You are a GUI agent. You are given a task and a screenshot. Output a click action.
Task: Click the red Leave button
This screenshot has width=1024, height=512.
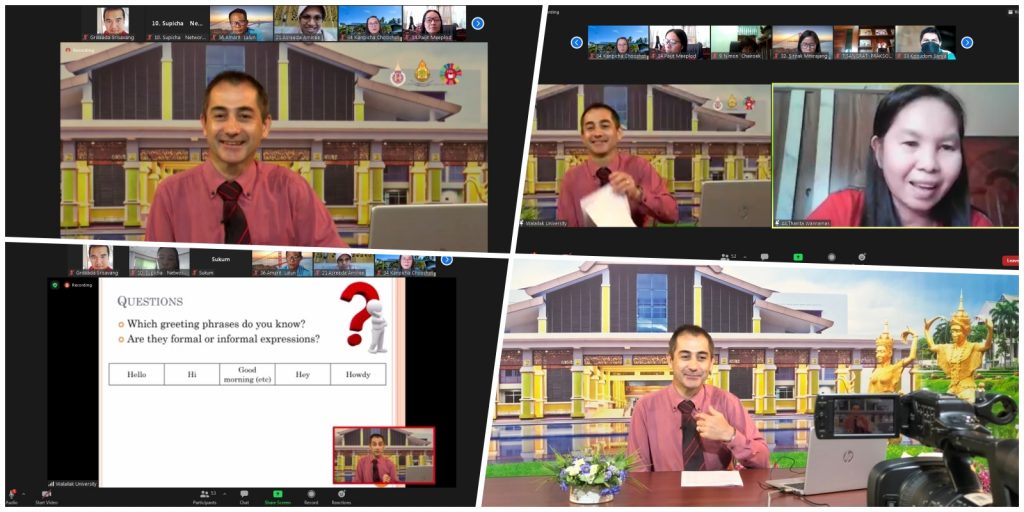coord(1011,260)
